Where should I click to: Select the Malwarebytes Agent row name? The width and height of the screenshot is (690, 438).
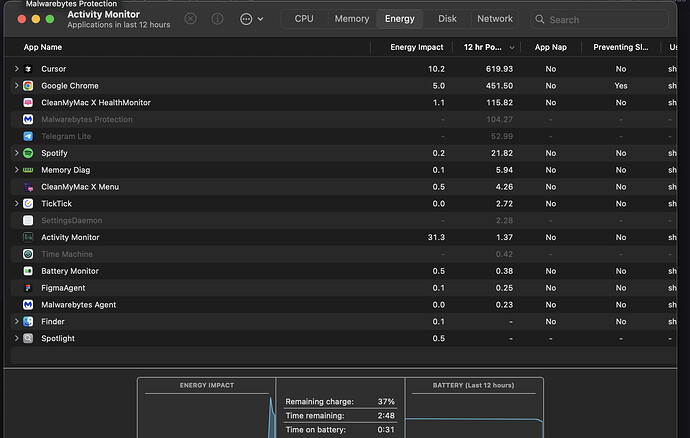coord(79,305)
